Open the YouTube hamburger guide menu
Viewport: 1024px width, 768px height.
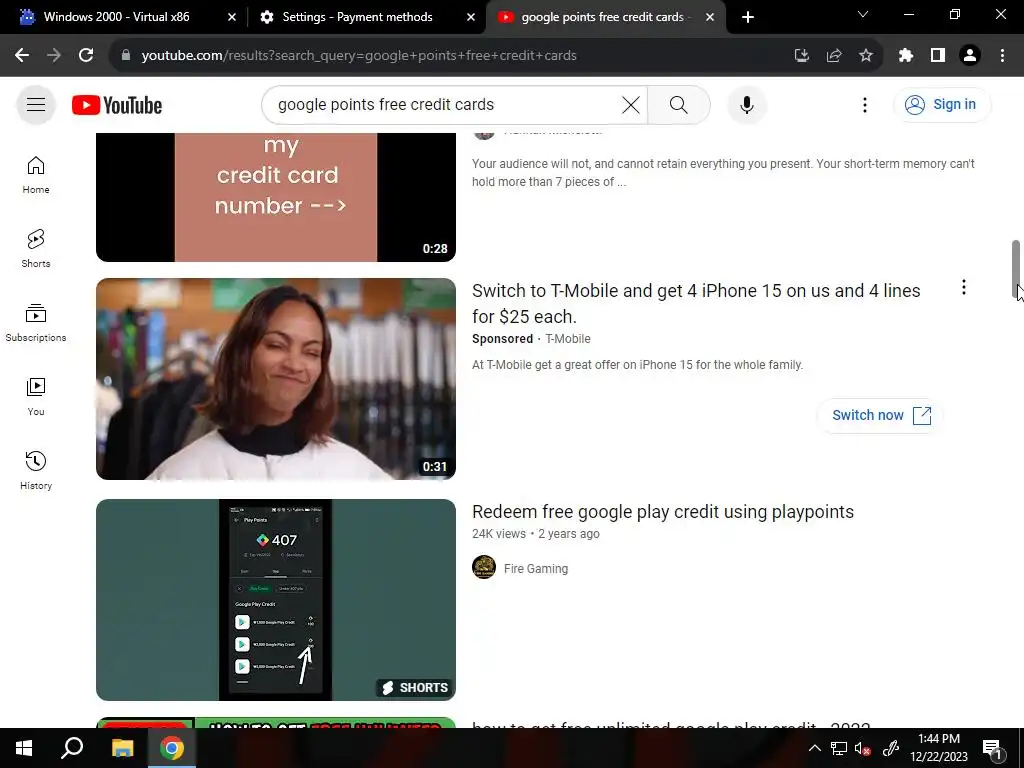(x=36, y=104)
